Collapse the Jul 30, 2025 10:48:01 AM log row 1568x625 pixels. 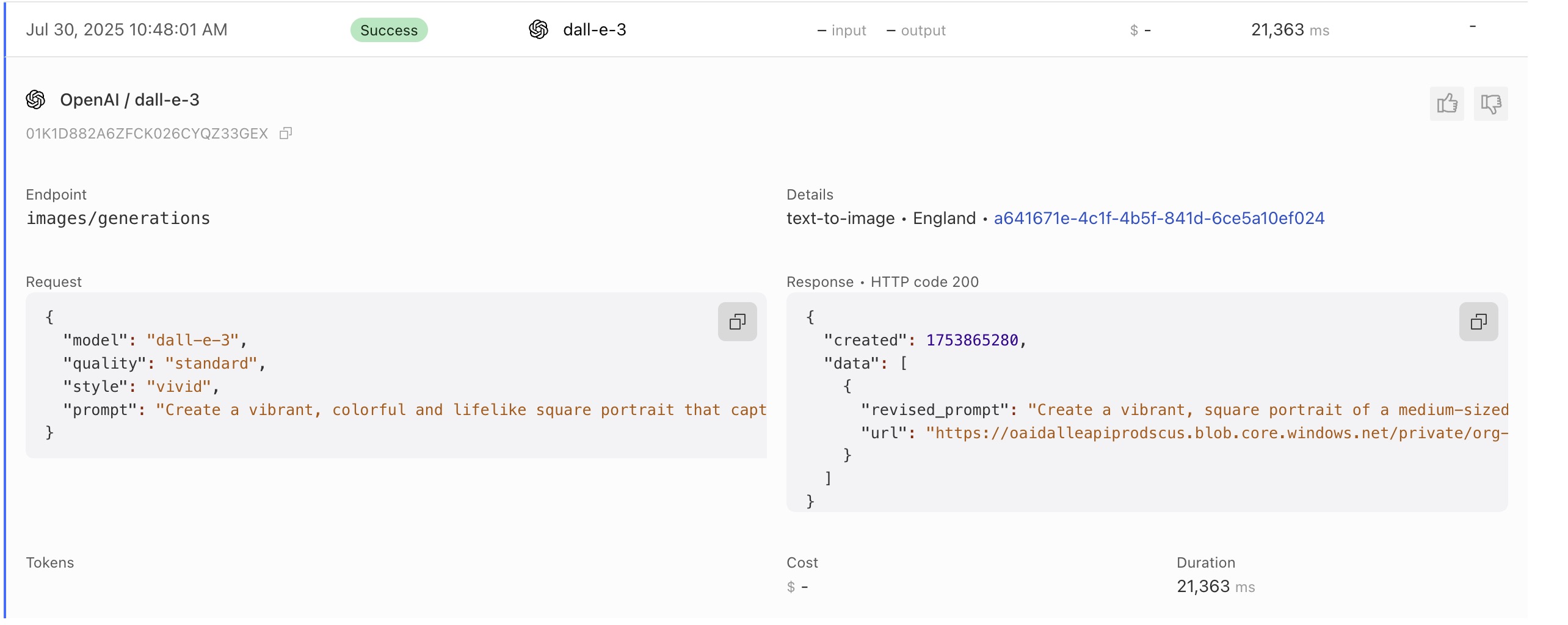[126, 29]
